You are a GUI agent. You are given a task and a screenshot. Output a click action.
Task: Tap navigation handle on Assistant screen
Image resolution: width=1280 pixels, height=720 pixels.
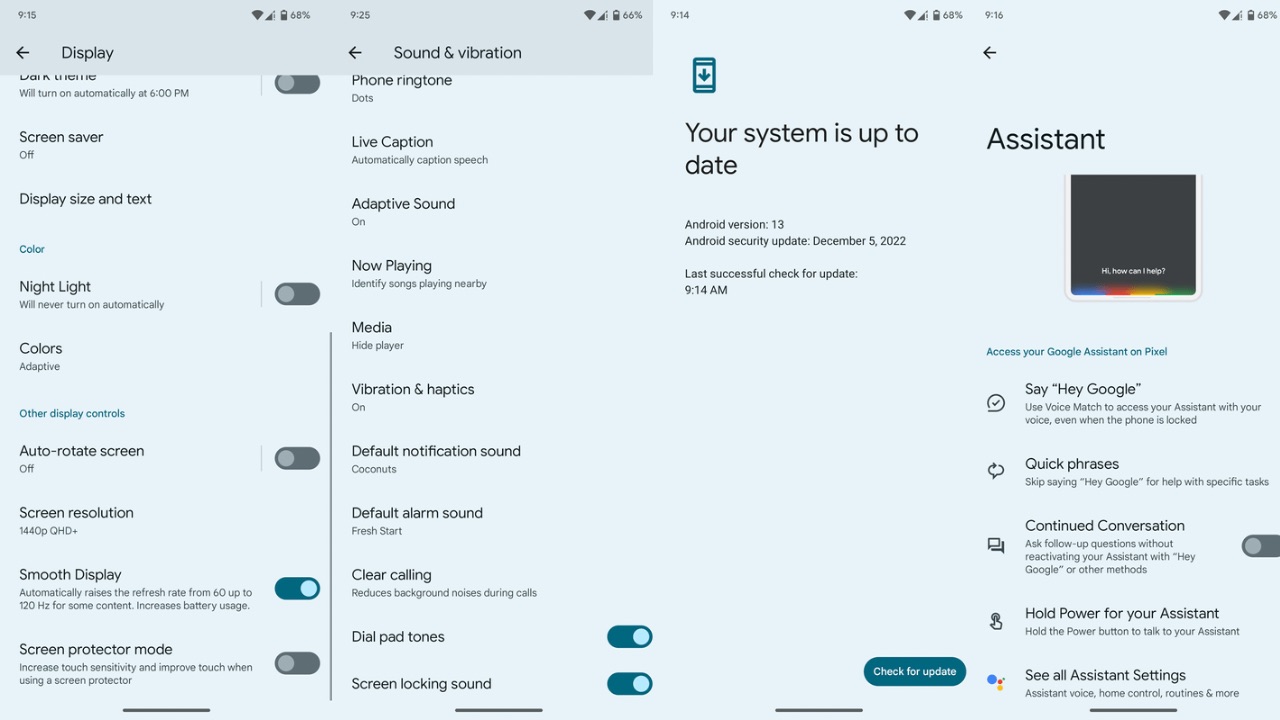click(x=1133, y=710)
